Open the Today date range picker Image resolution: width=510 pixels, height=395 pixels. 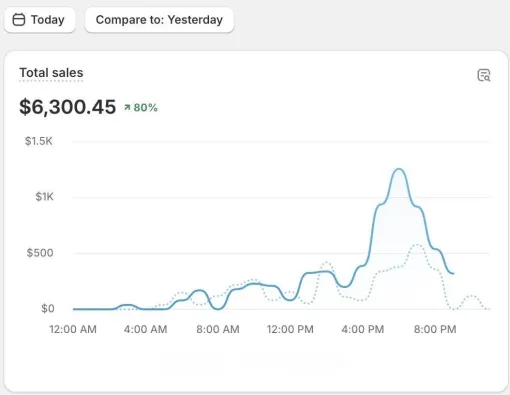tap(40, 20)
